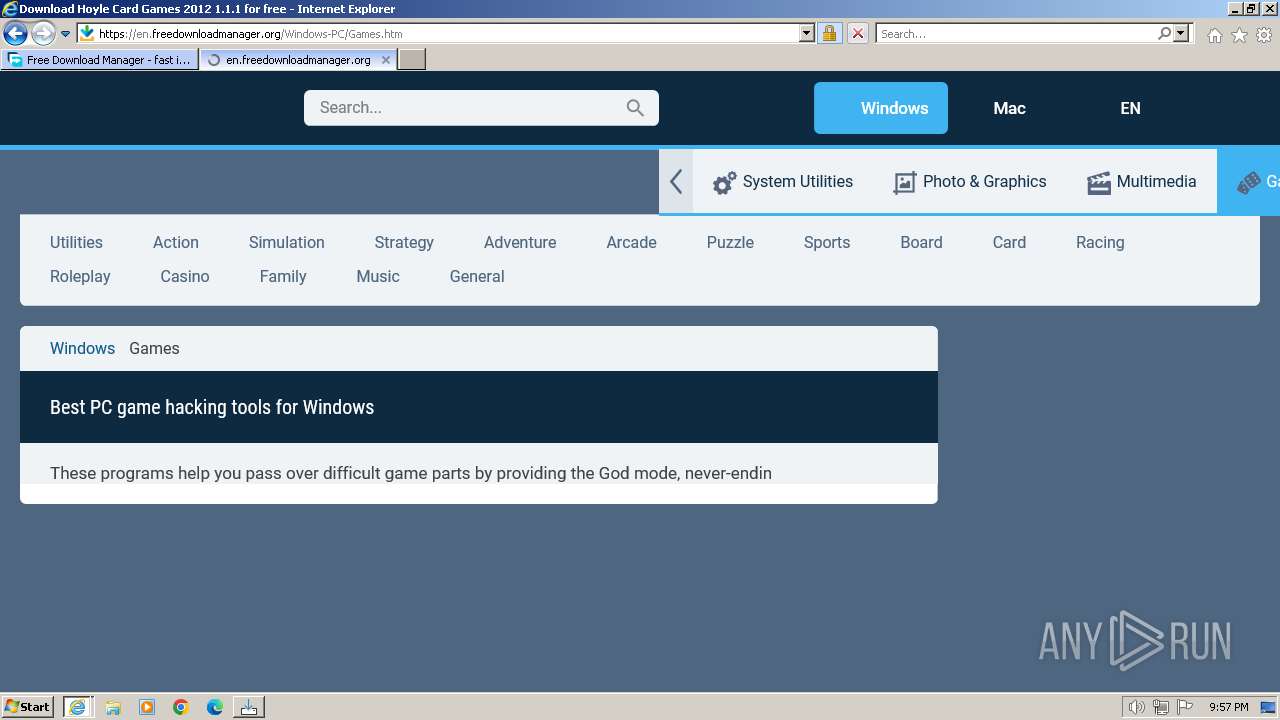Image resolution: width=1280 pixels, height=720 pixels.
Task: Open a new blank tab
Action: [x=412, y=60]
